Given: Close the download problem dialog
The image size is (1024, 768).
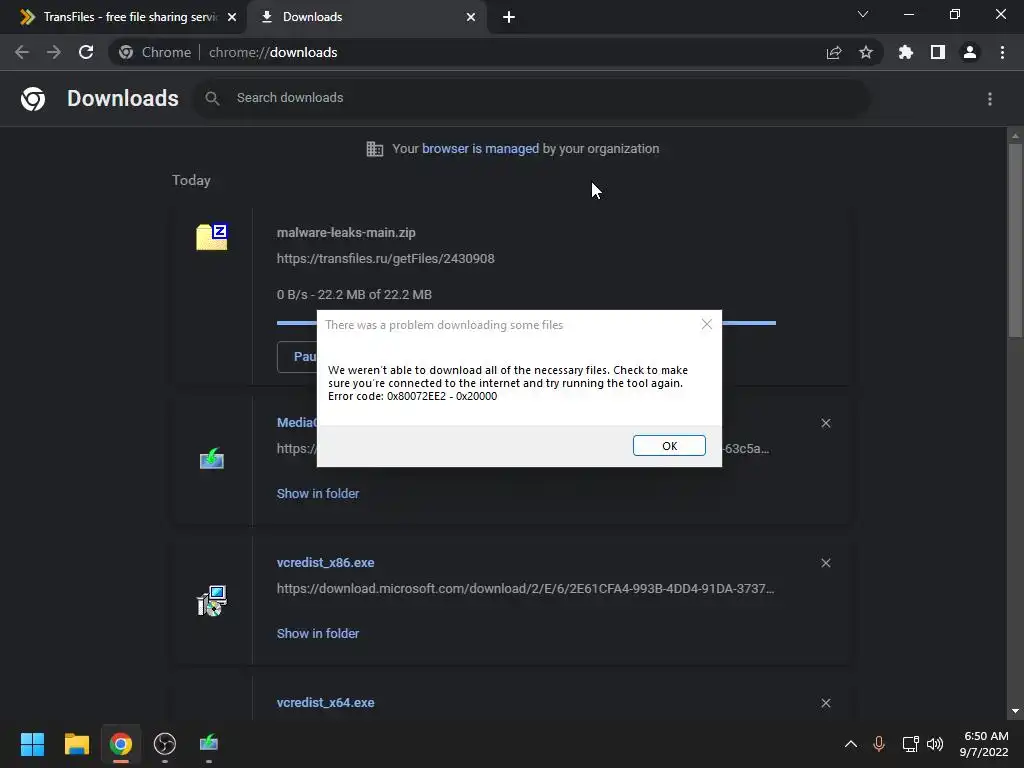Looking at the screenshot, I should (707, 324).
